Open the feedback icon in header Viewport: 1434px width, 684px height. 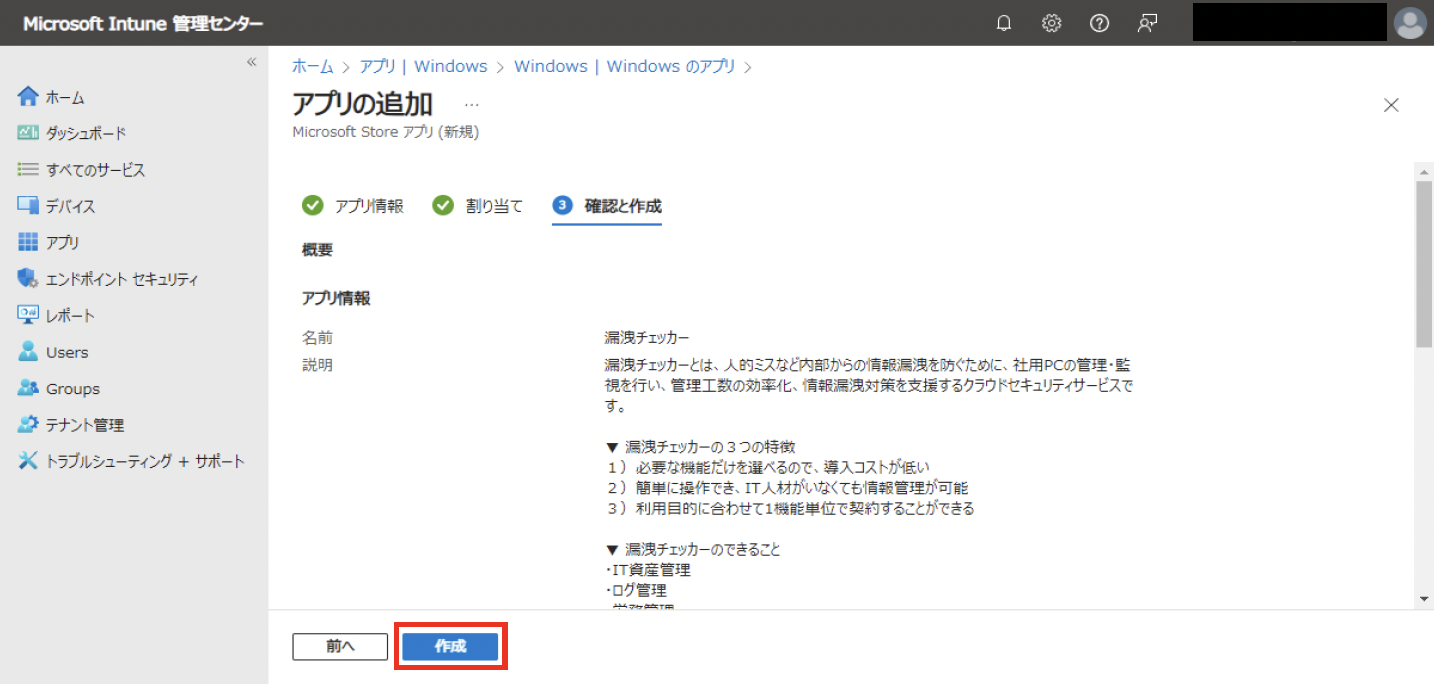coord(1148,24)
